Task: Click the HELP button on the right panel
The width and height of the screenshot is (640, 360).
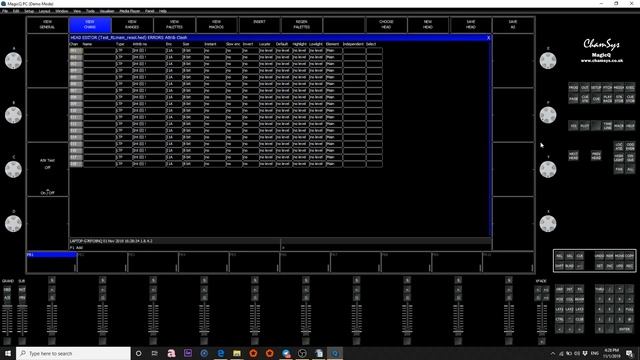Action: tap(630, 126)
